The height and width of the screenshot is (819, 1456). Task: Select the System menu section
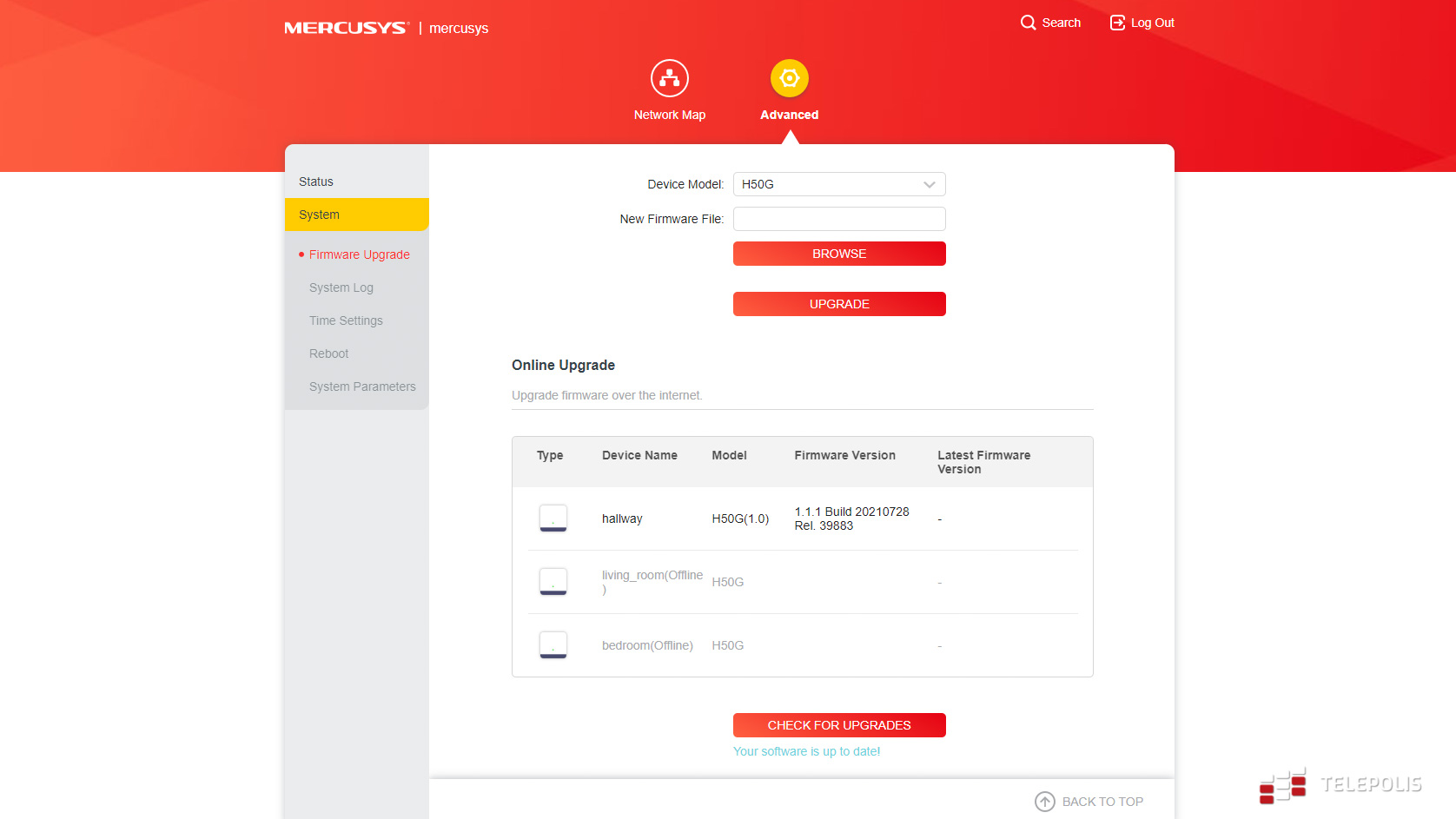(320, 215)
